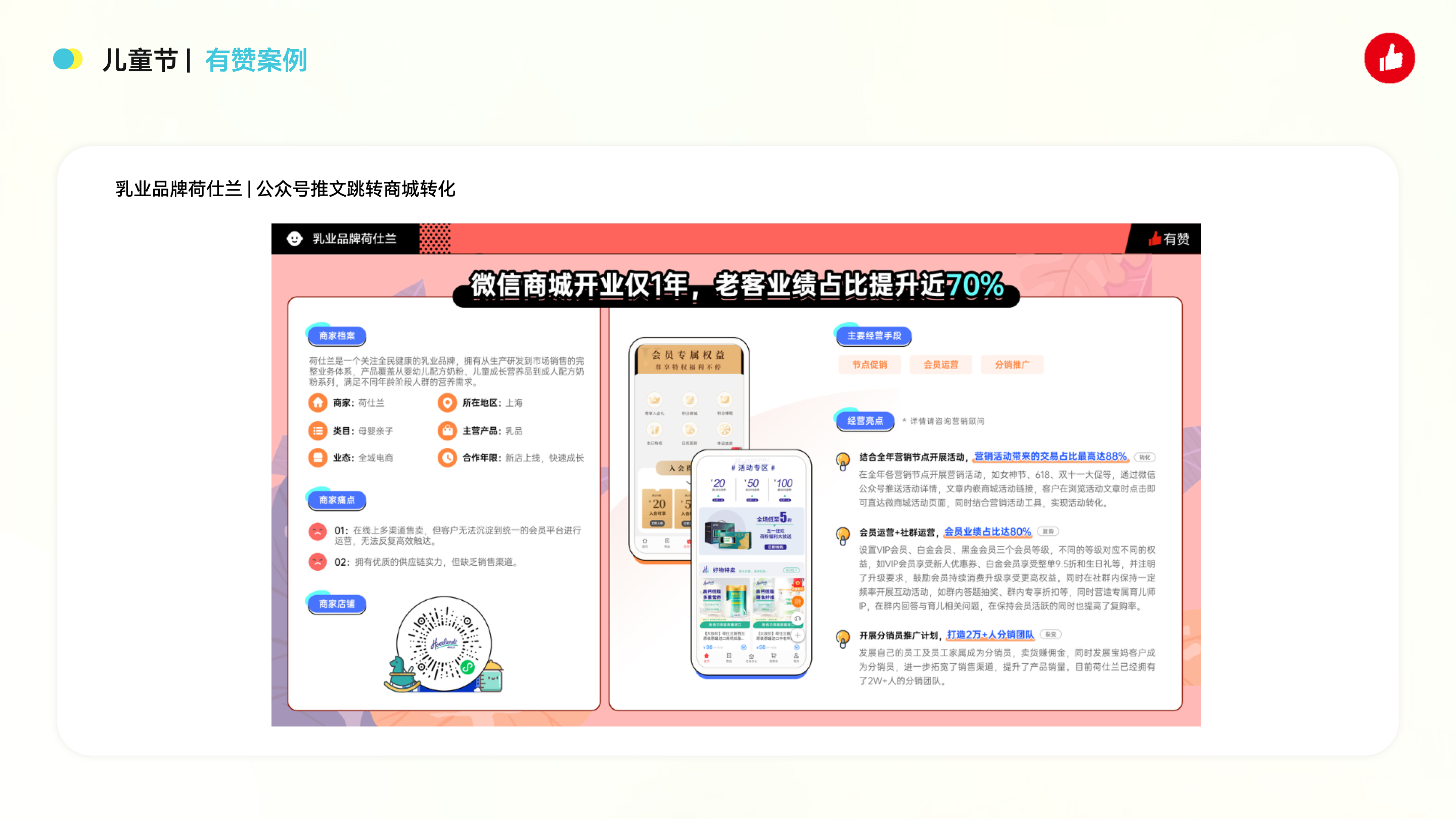Click the 裂变 pill tag

point(1051,635)
